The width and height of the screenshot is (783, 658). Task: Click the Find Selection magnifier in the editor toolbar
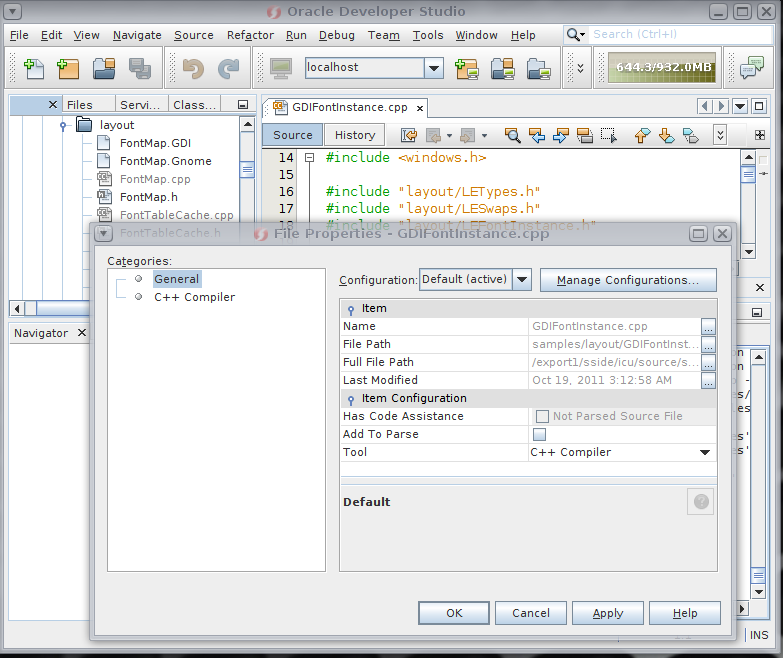click(x=512, y=135)
